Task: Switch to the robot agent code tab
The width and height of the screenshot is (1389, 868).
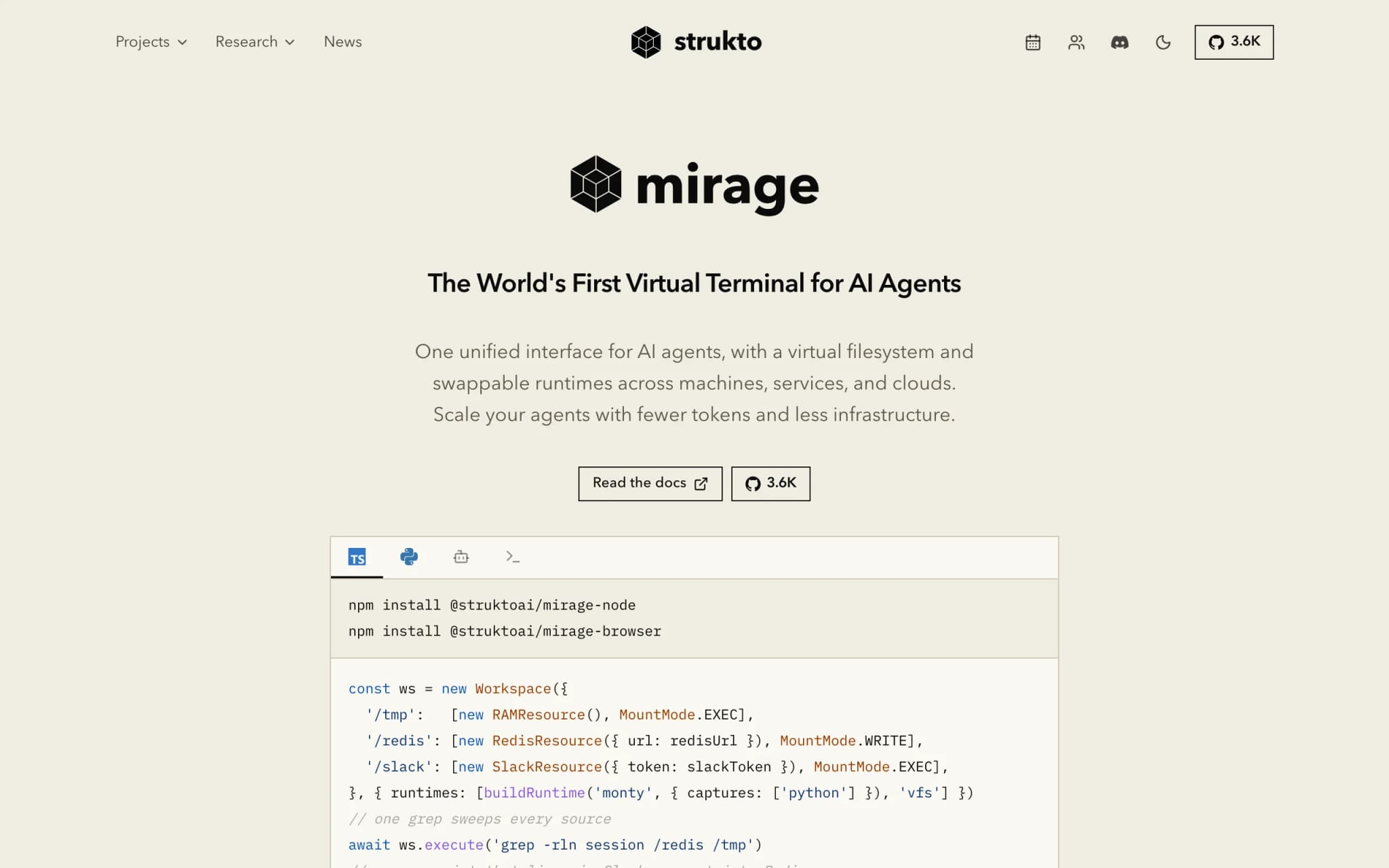Action: [x=461, y=557]
